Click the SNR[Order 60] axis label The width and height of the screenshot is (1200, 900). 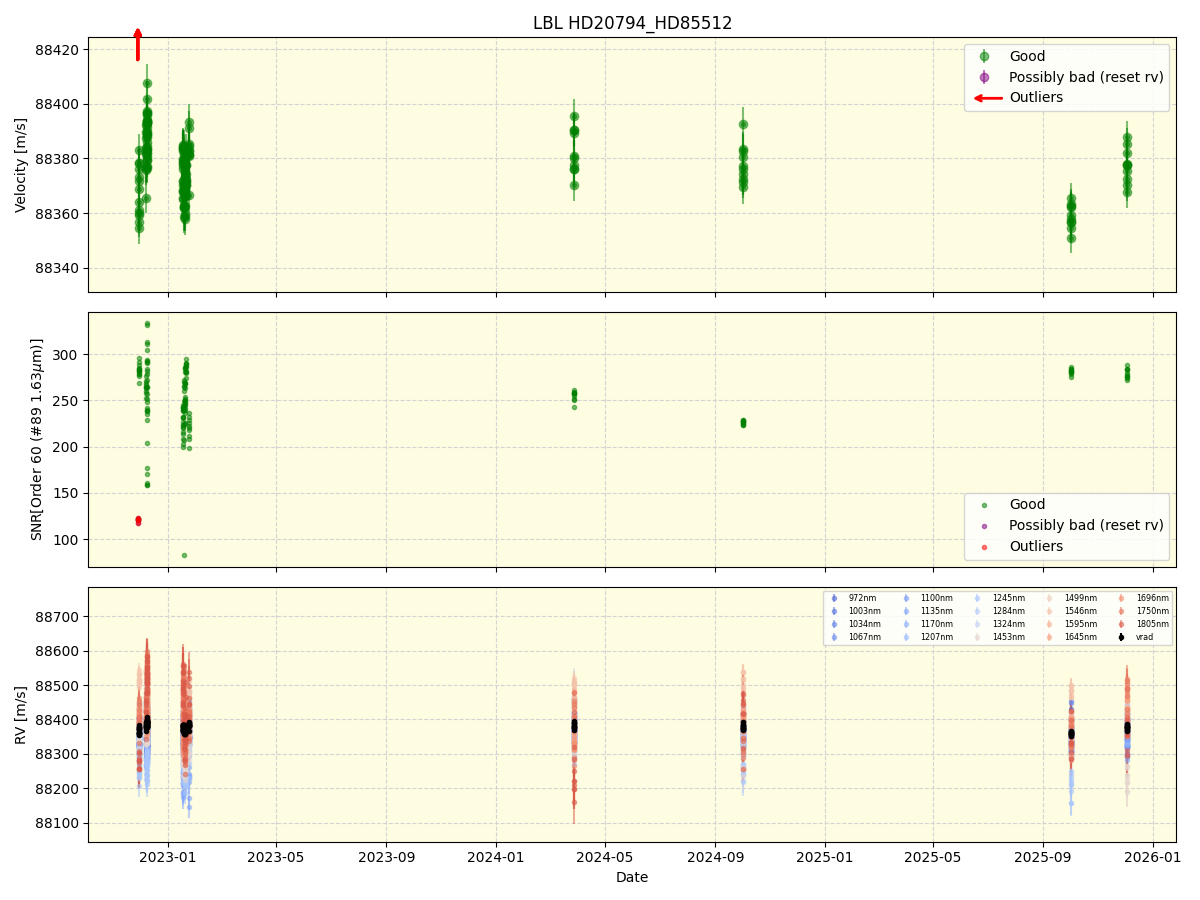coord(37,439)
